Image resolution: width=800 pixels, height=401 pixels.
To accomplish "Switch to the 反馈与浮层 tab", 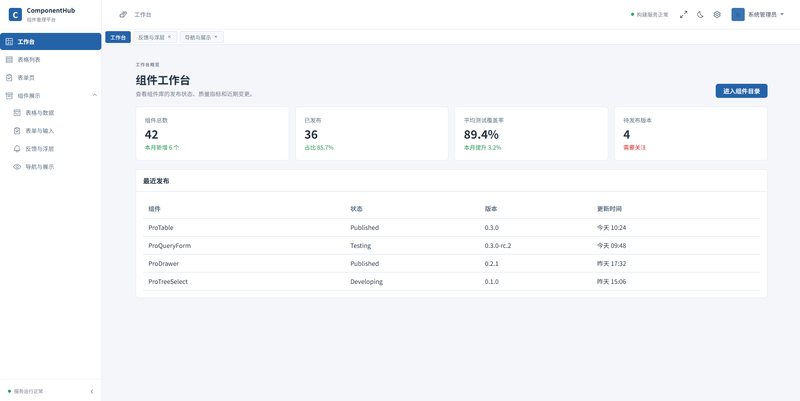I will [x=152, y=37].
